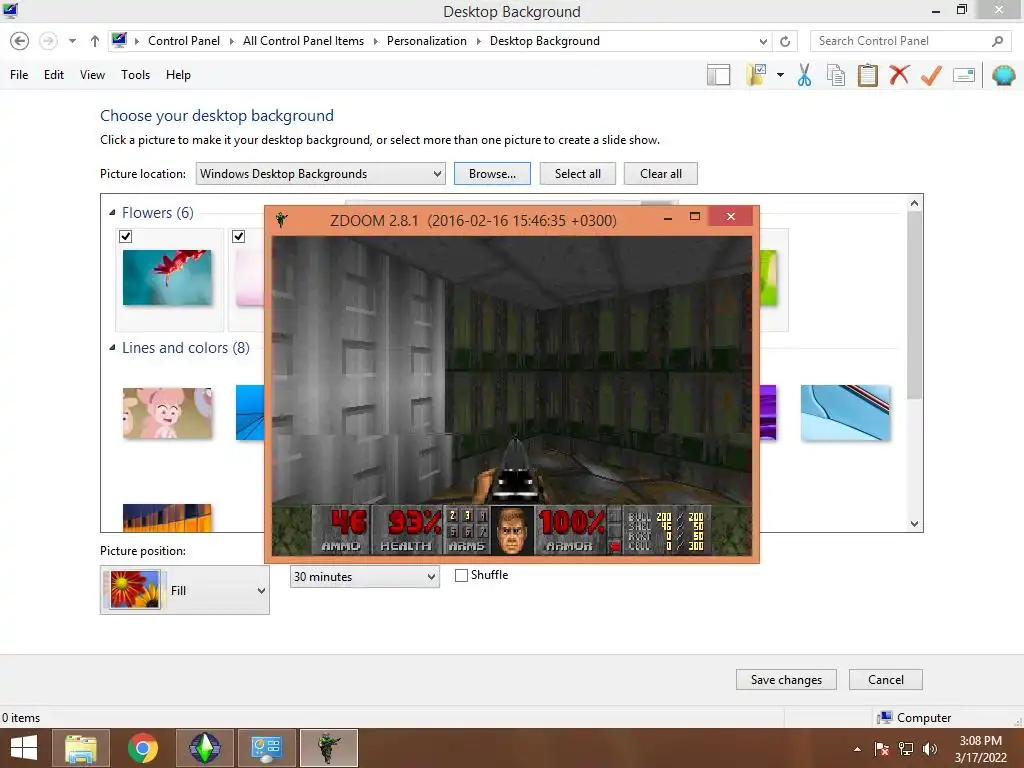Go to All Control Panel Items breadcrumb
This screenshot has width=1024, height=768.
pyautogui.click(x=303, y=41)
